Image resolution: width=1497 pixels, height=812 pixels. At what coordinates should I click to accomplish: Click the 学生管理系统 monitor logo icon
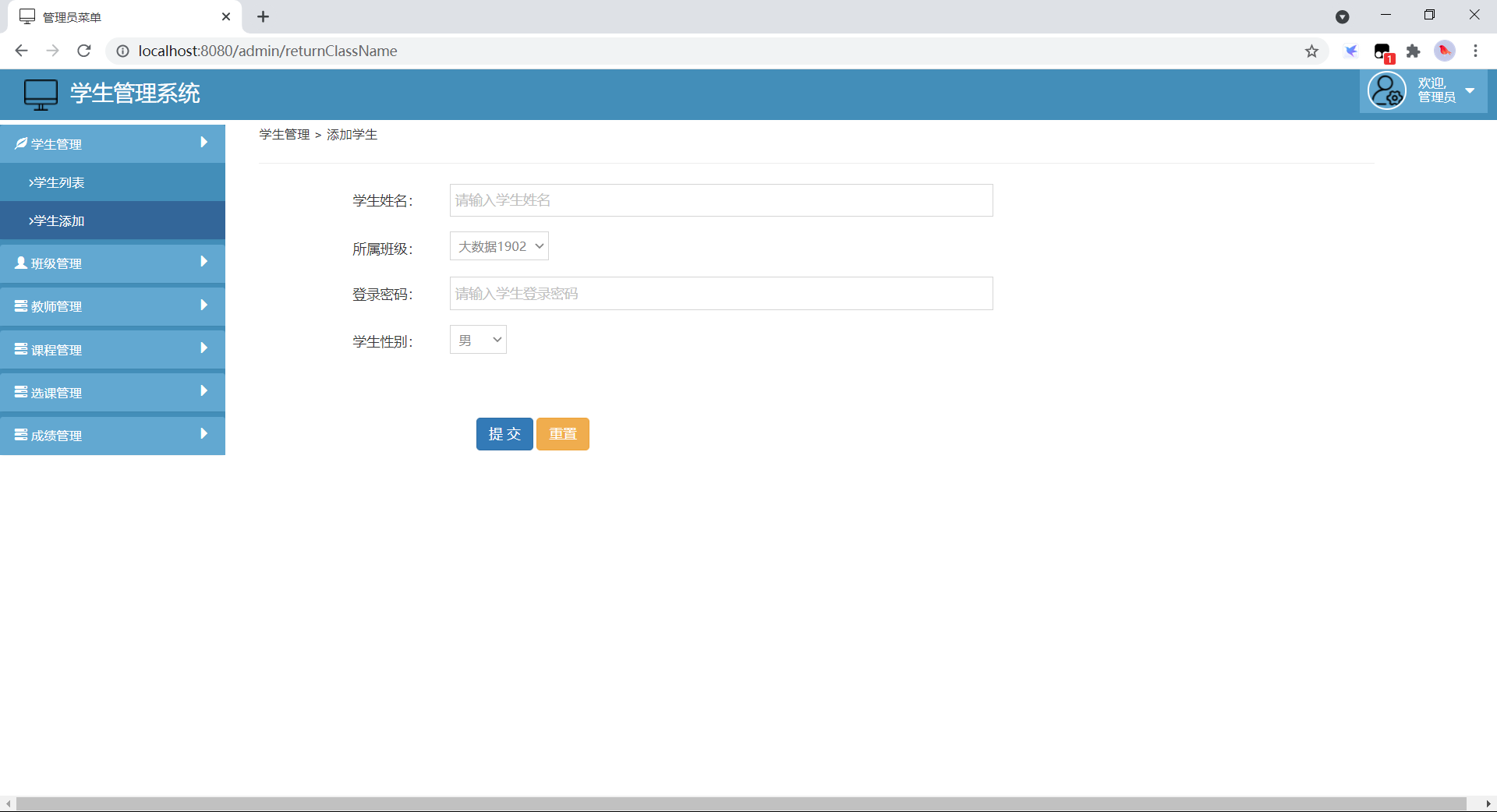(40, 94)
